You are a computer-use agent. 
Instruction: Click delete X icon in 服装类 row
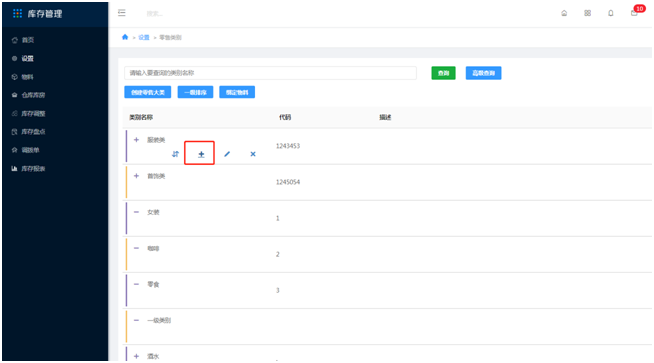pyautogui.click(x=253, y=154)
